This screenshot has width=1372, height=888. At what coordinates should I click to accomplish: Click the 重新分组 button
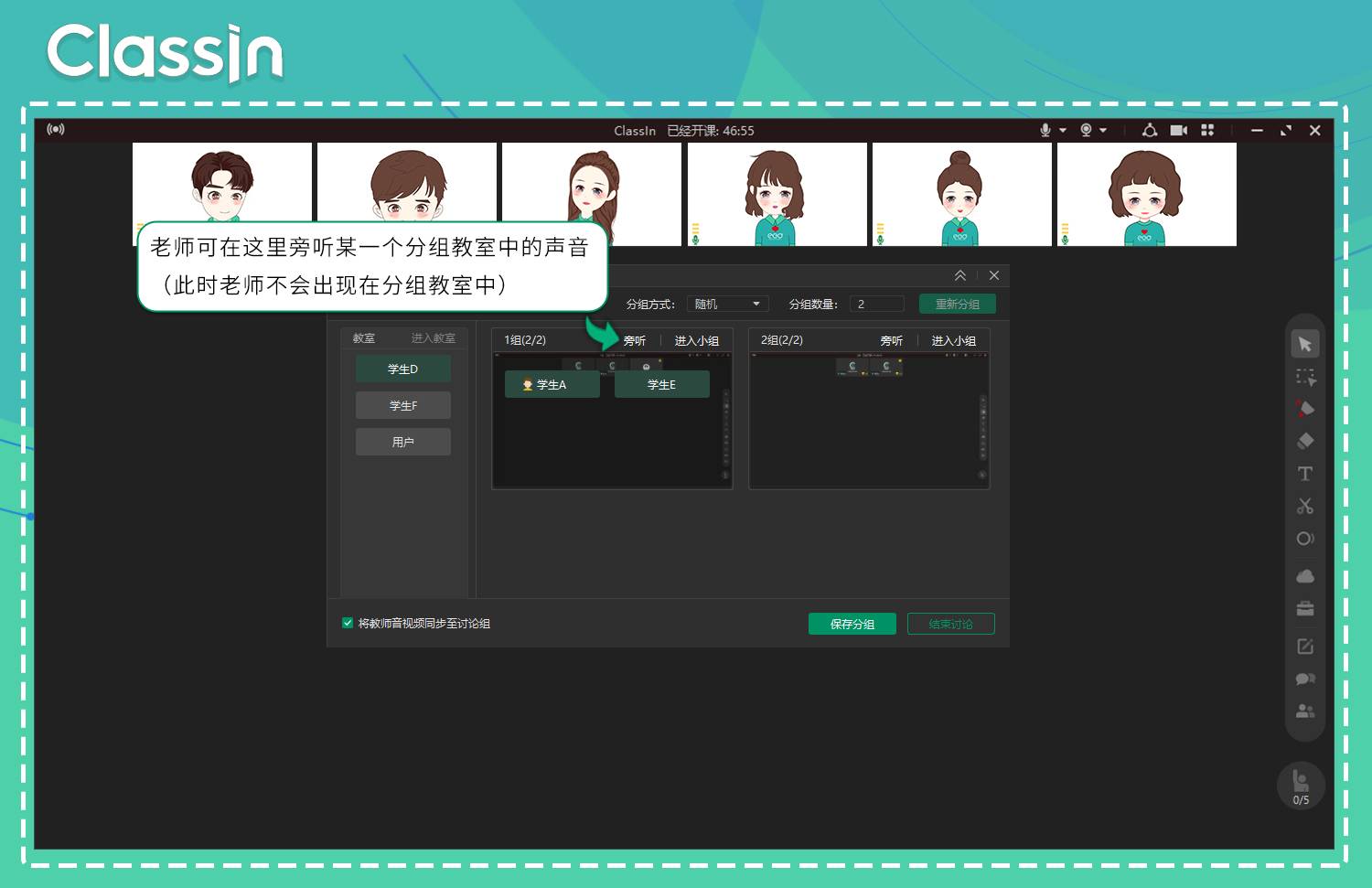point(957,304)
